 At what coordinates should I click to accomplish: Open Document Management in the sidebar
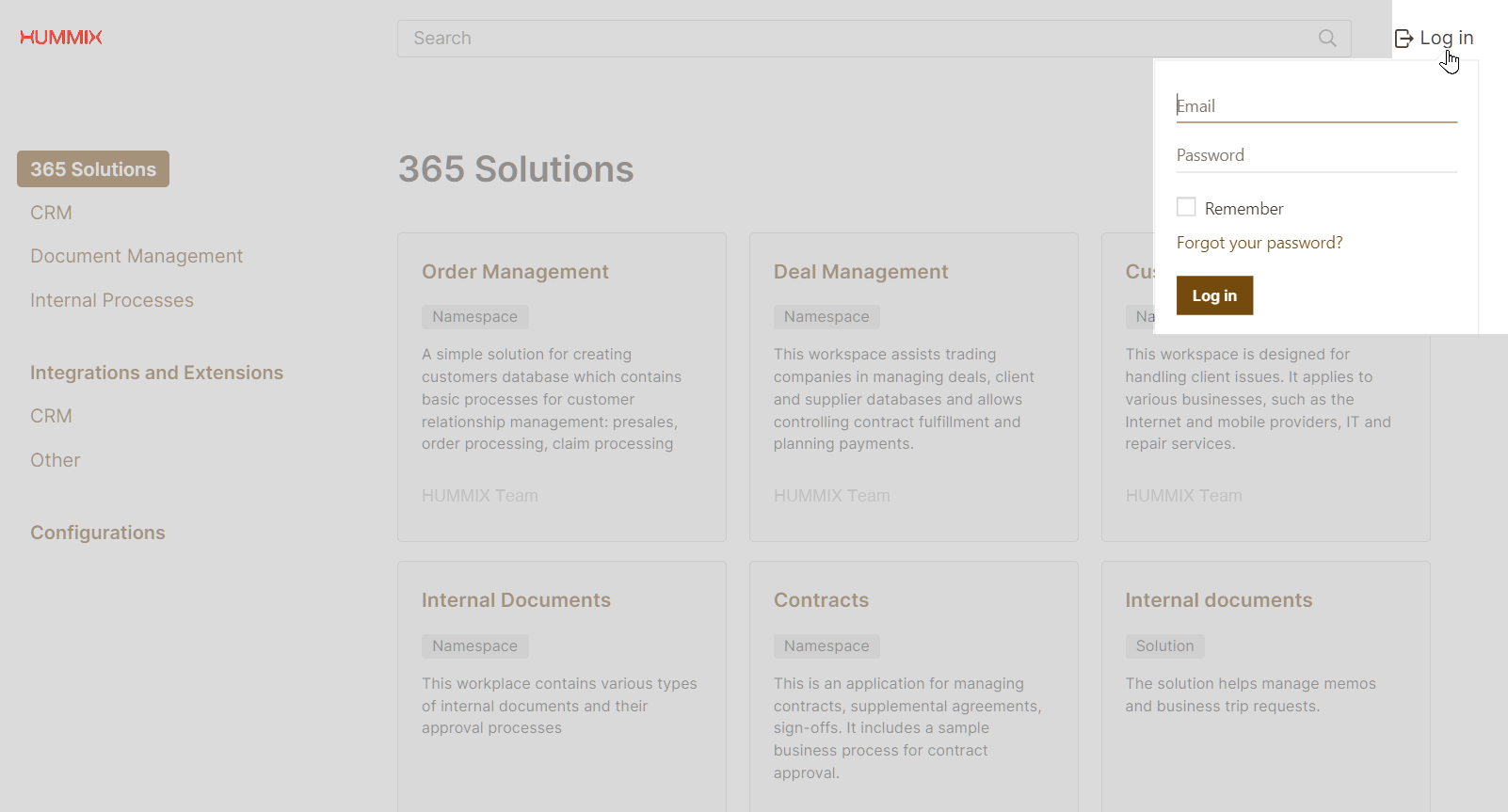pyautogui.click(x=136, y=256)
